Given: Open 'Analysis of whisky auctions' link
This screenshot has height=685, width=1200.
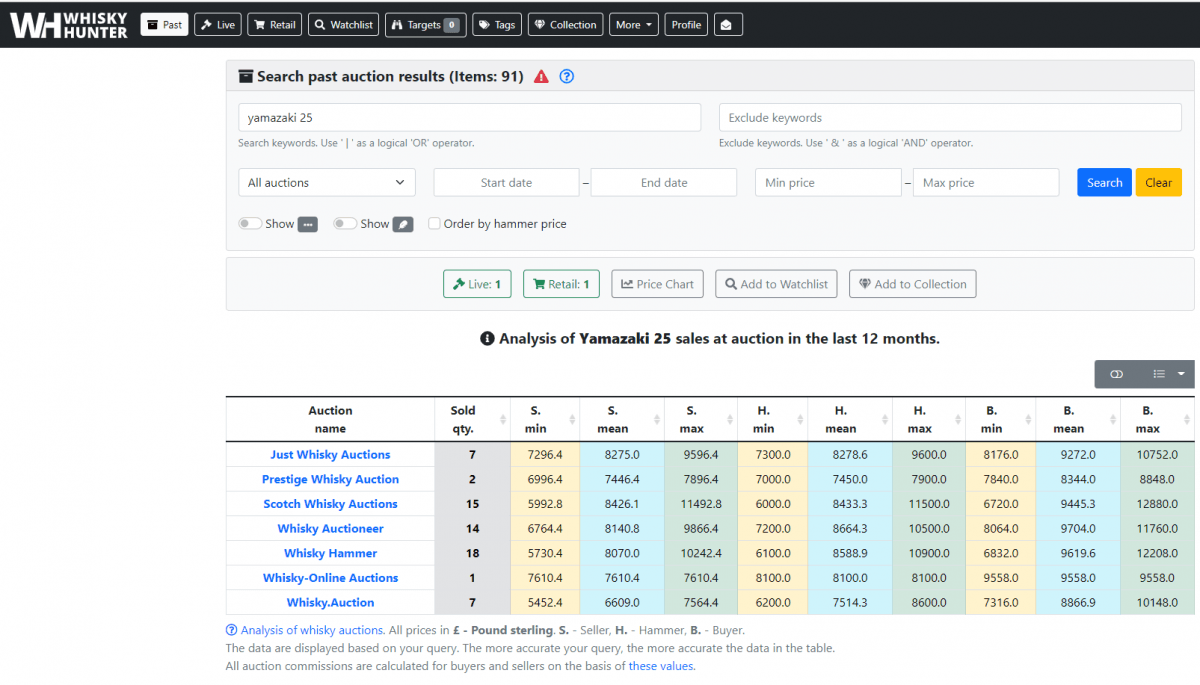Looking at the screenshot, I should tap(312, 630).
